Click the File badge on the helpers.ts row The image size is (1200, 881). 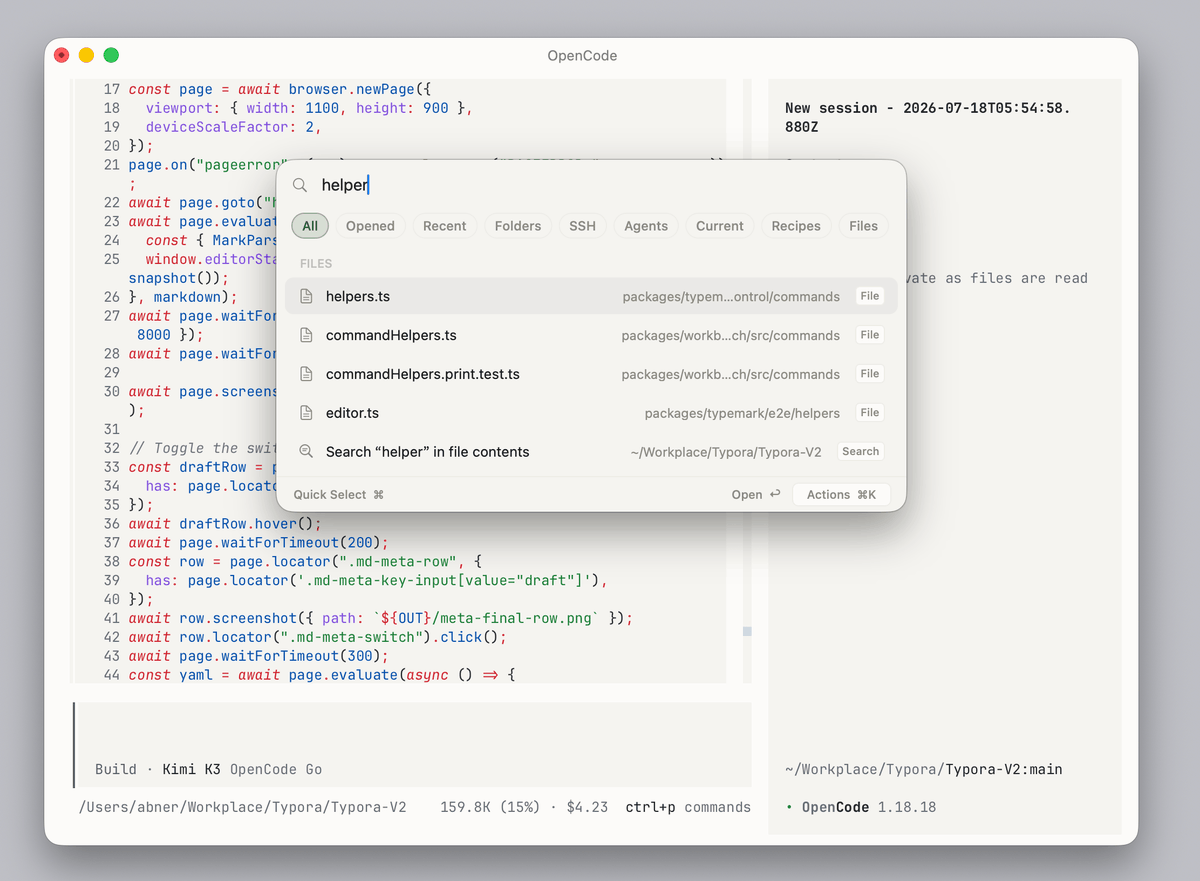[870, 296]
